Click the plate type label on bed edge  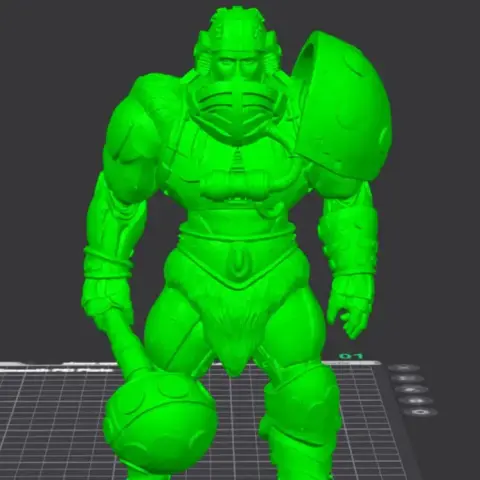[x=57, y=369]
